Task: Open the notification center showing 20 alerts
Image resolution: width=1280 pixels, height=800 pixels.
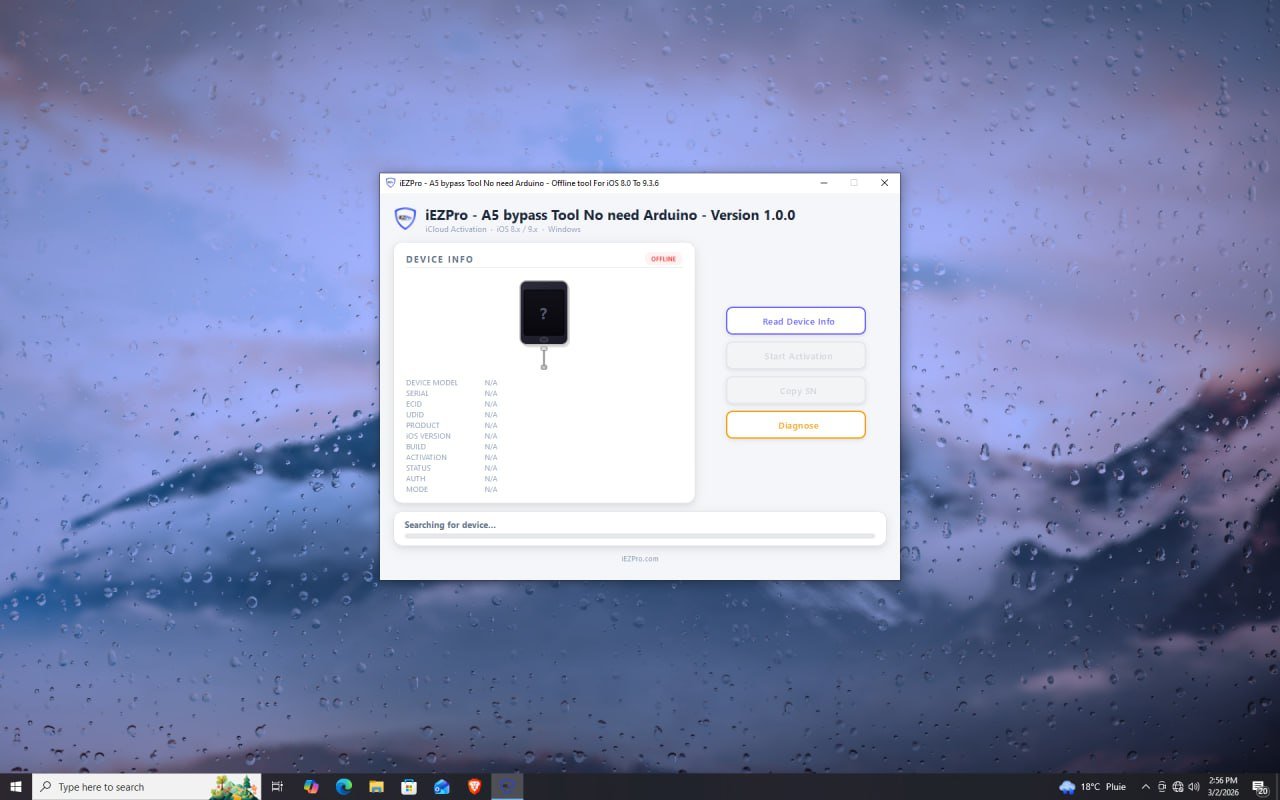Action: (1258, 786)
